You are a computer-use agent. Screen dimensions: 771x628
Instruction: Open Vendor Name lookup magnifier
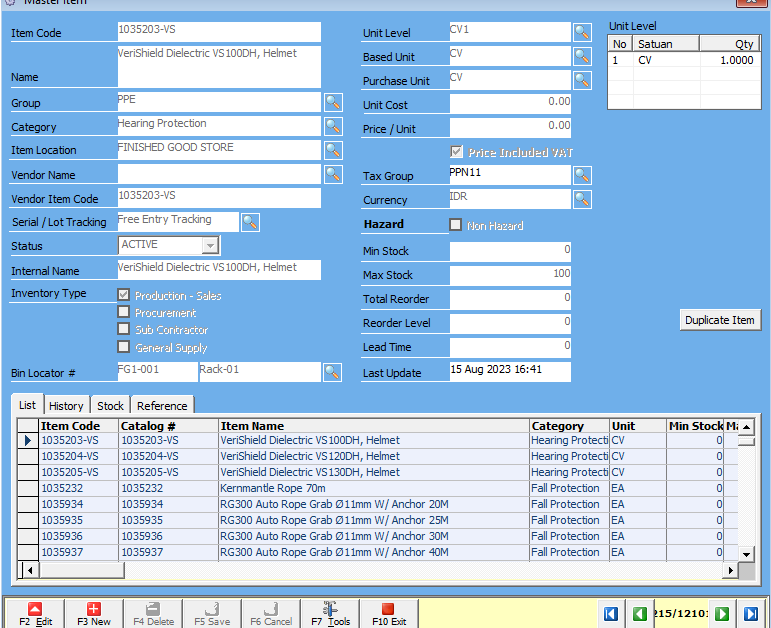(x=333, y=174)
